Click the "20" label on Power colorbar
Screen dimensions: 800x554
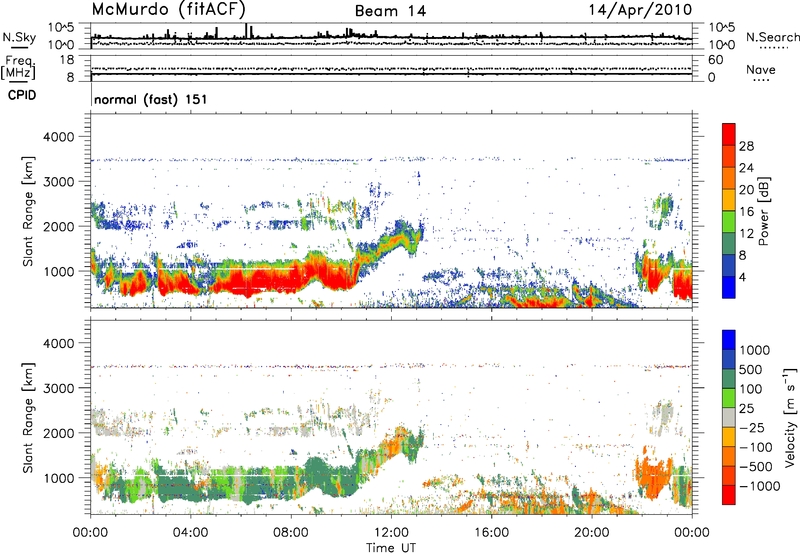(746, 190)
